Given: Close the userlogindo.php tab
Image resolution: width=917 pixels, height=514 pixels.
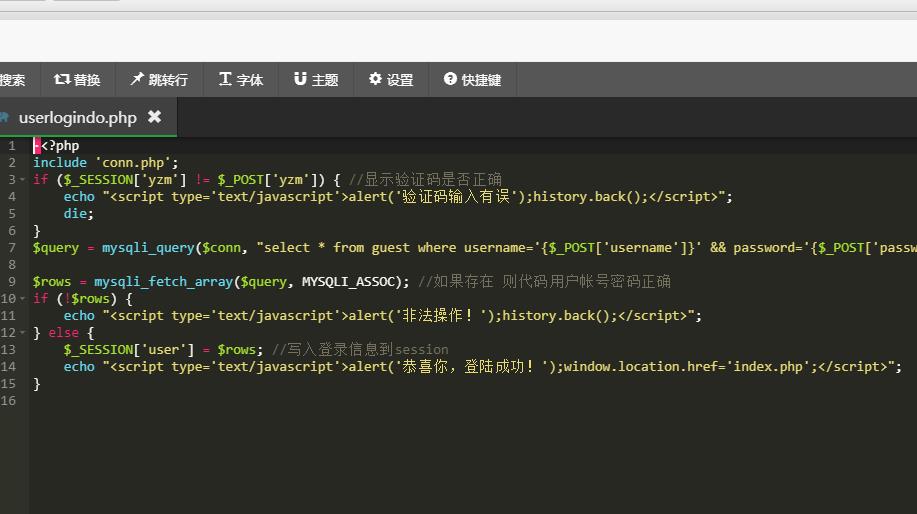Looking at the screenshot, I should click(x=154, y=117).
